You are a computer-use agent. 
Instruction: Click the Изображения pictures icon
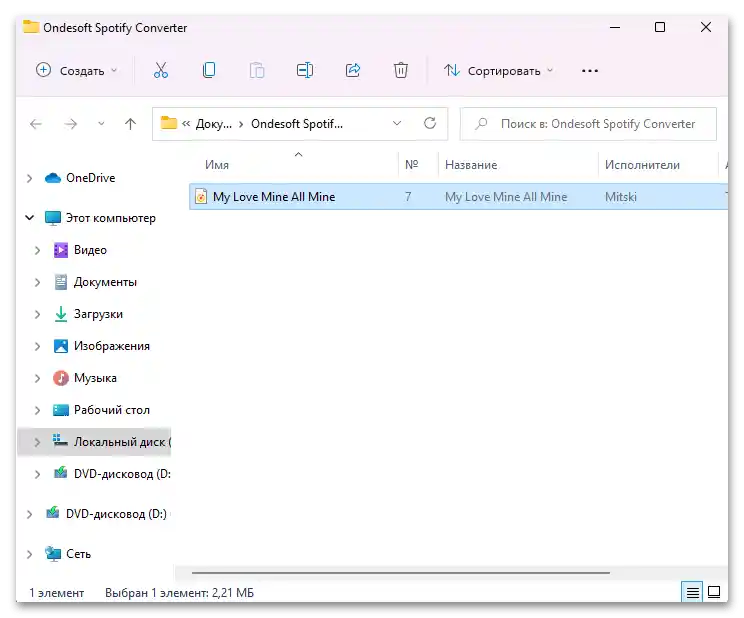pyautogui.click(x=61, y=346)
